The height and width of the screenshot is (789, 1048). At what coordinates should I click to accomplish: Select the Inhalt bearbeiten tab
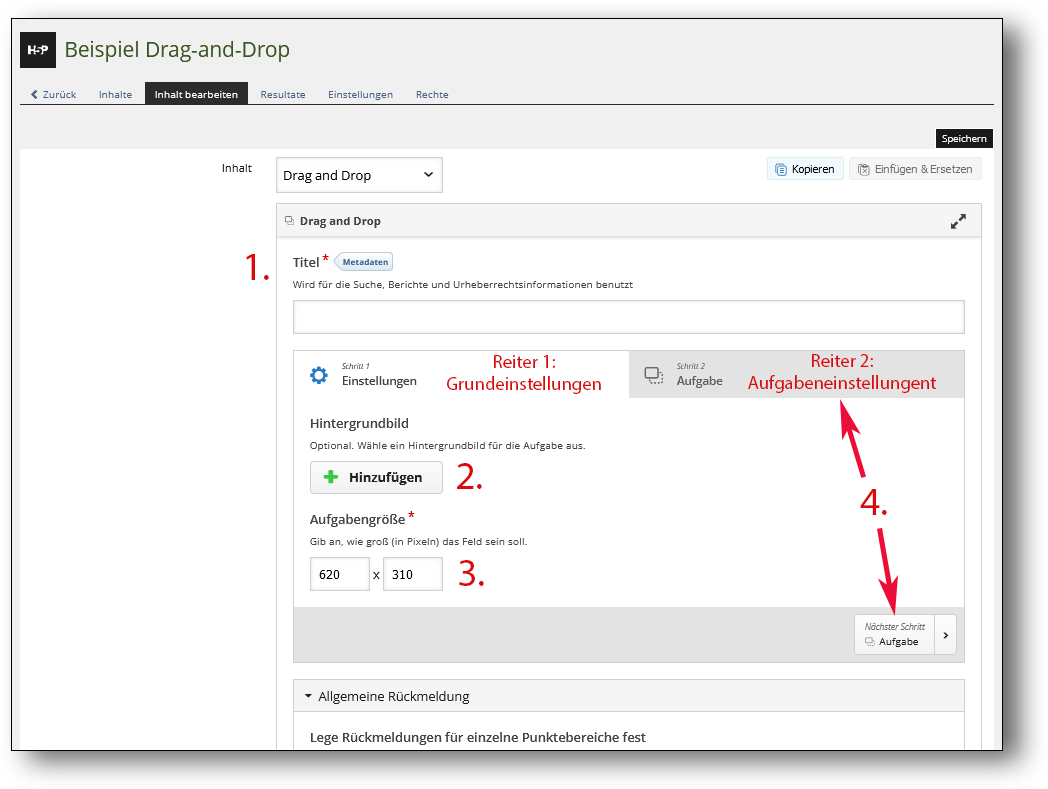(x=196, y=94)
